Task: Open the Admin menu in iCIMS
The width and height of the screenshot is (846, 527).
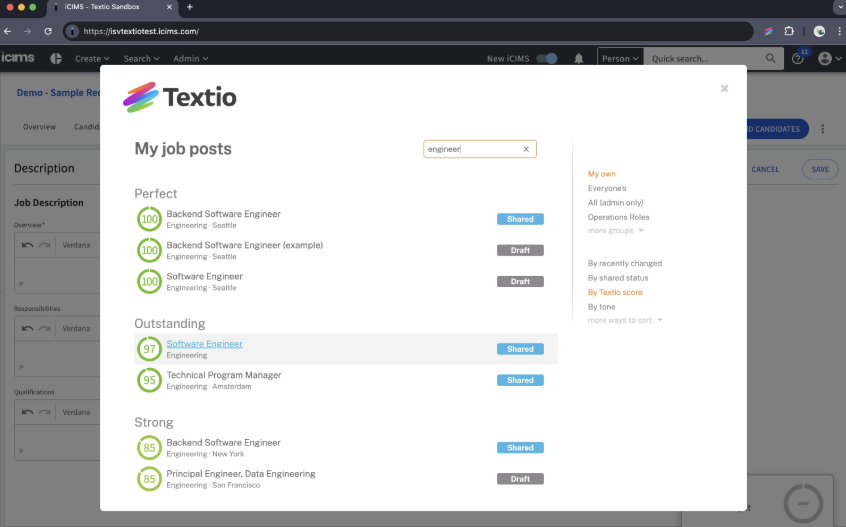Action: (x=190, y=59)
